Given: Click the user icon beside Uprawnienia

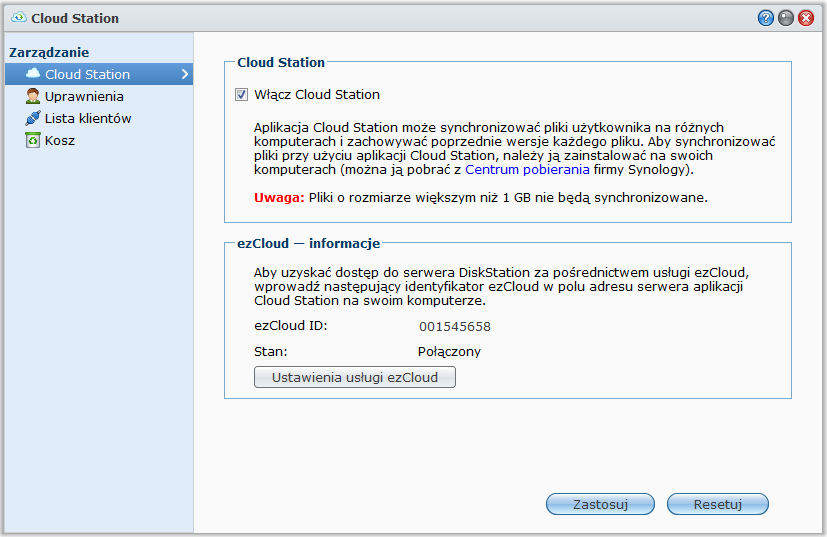Looking at the screenshot, I should tap(33, 96).
